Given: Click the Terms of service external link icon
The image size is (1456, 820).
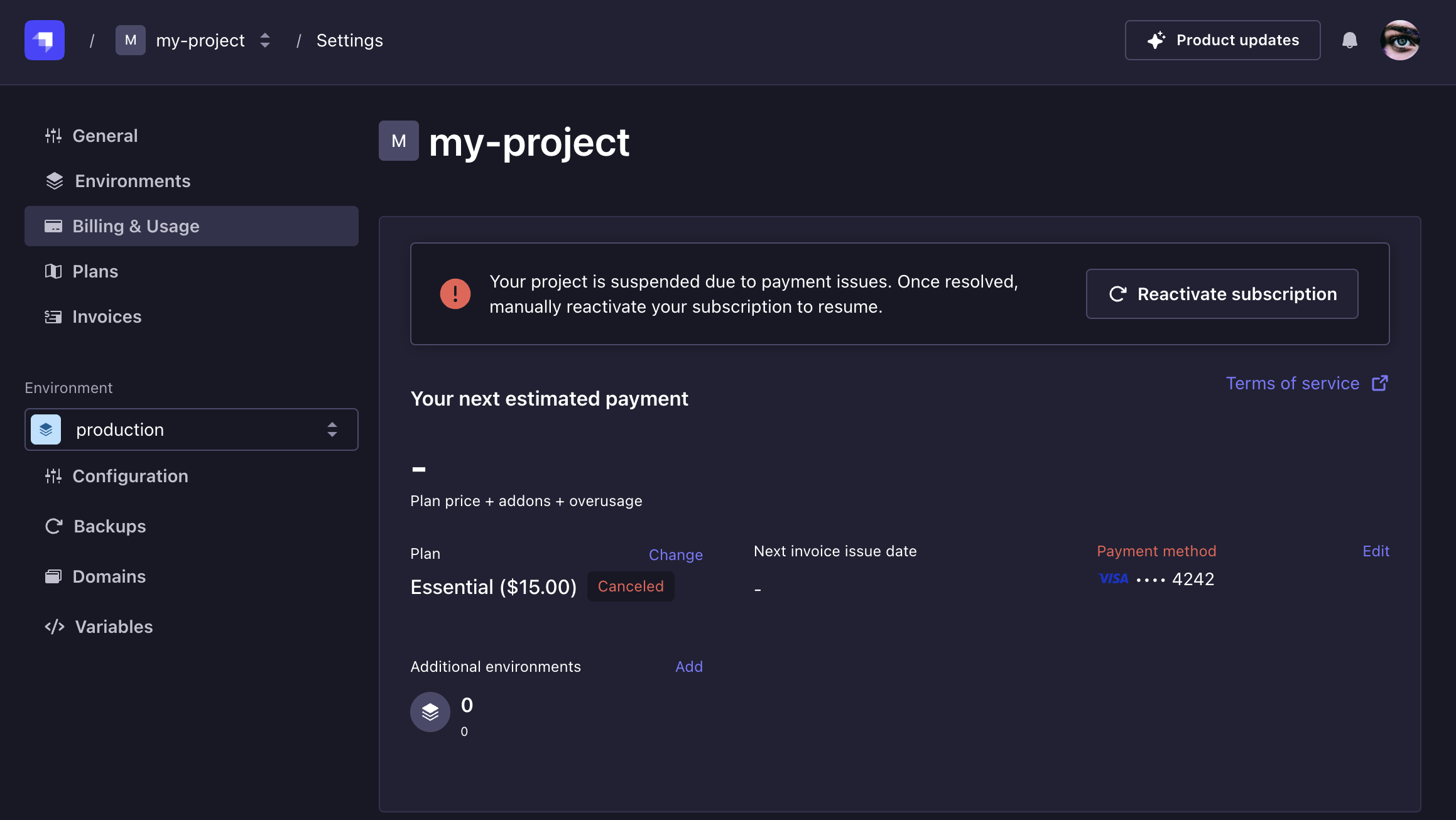Looking at the screenshot, I should 1380,383.
